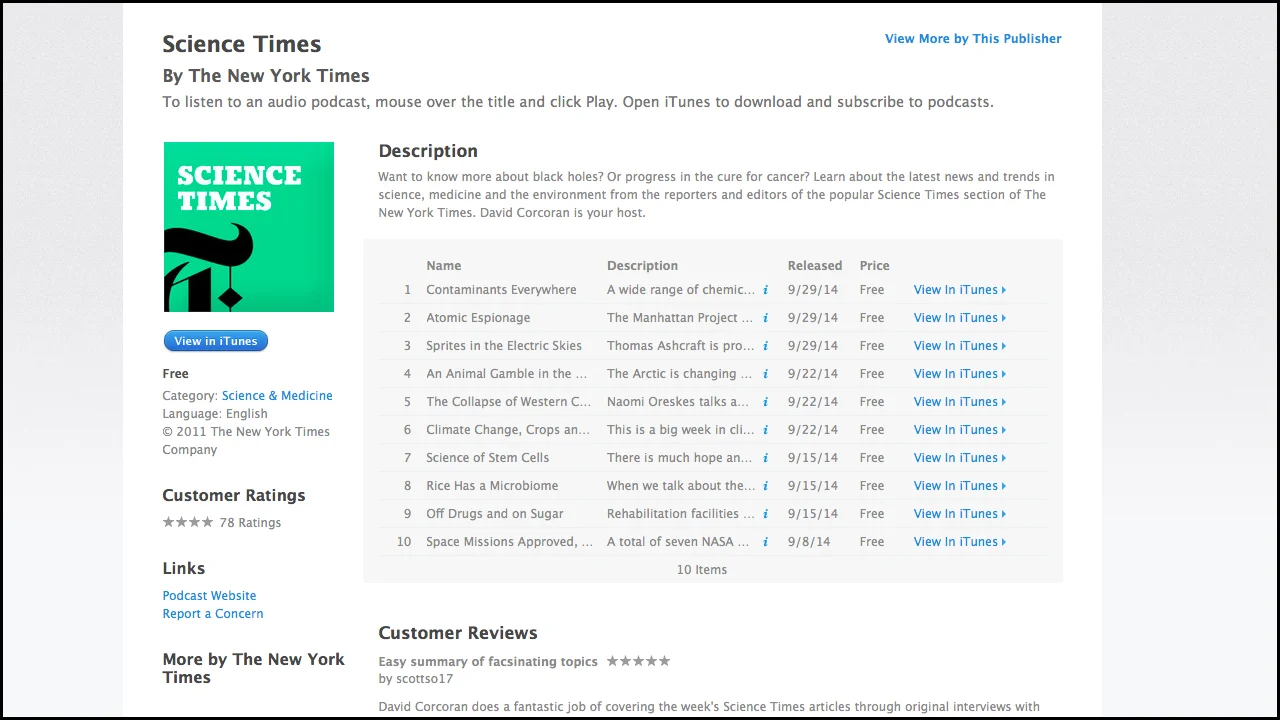Open info icon for Climate Change, Crops episode
Screen dimensions: 1280x720
(x=765, y=430)
